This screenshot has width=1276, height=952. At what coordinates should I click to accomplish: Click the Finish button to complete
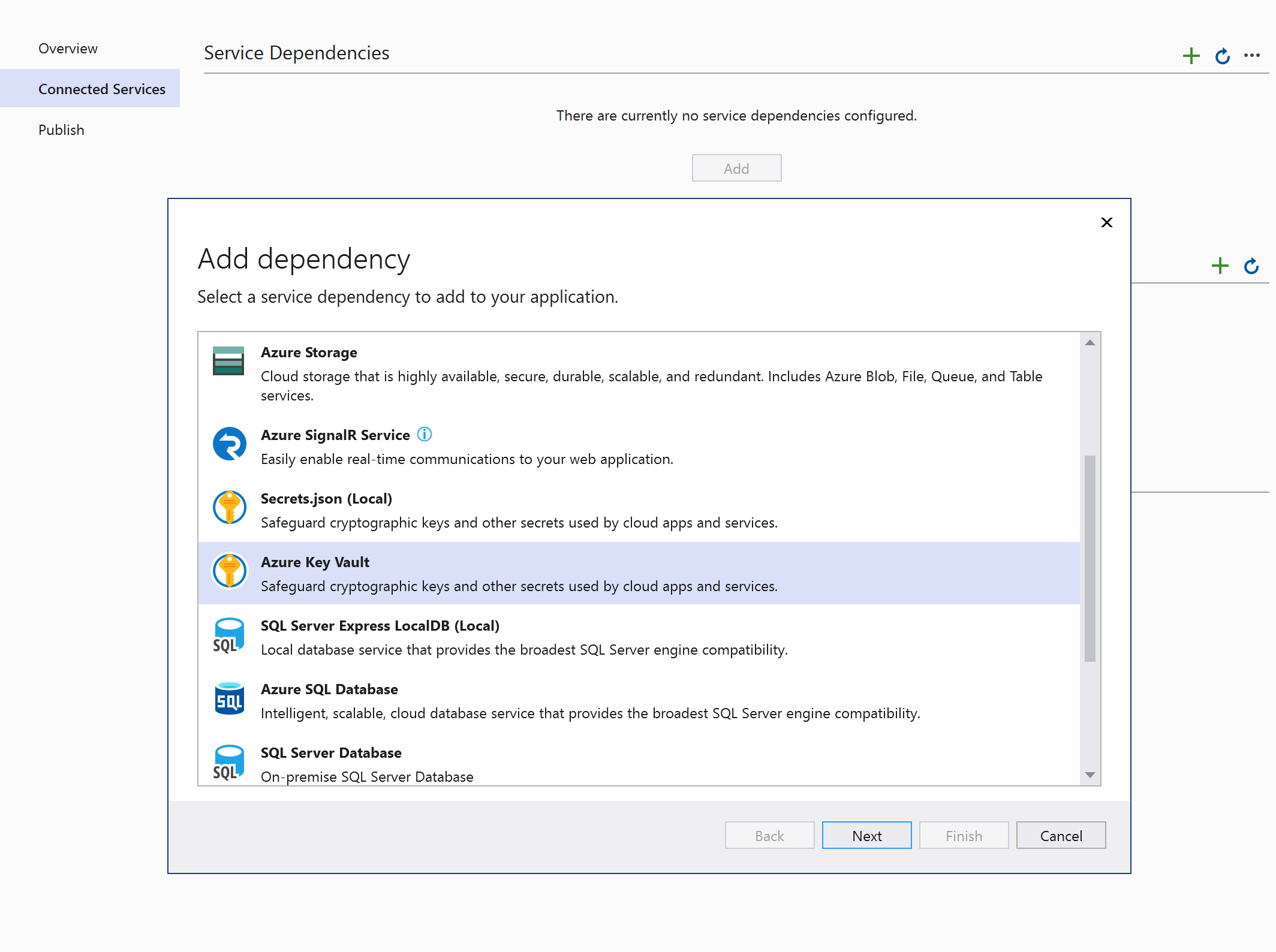point(962,835)
